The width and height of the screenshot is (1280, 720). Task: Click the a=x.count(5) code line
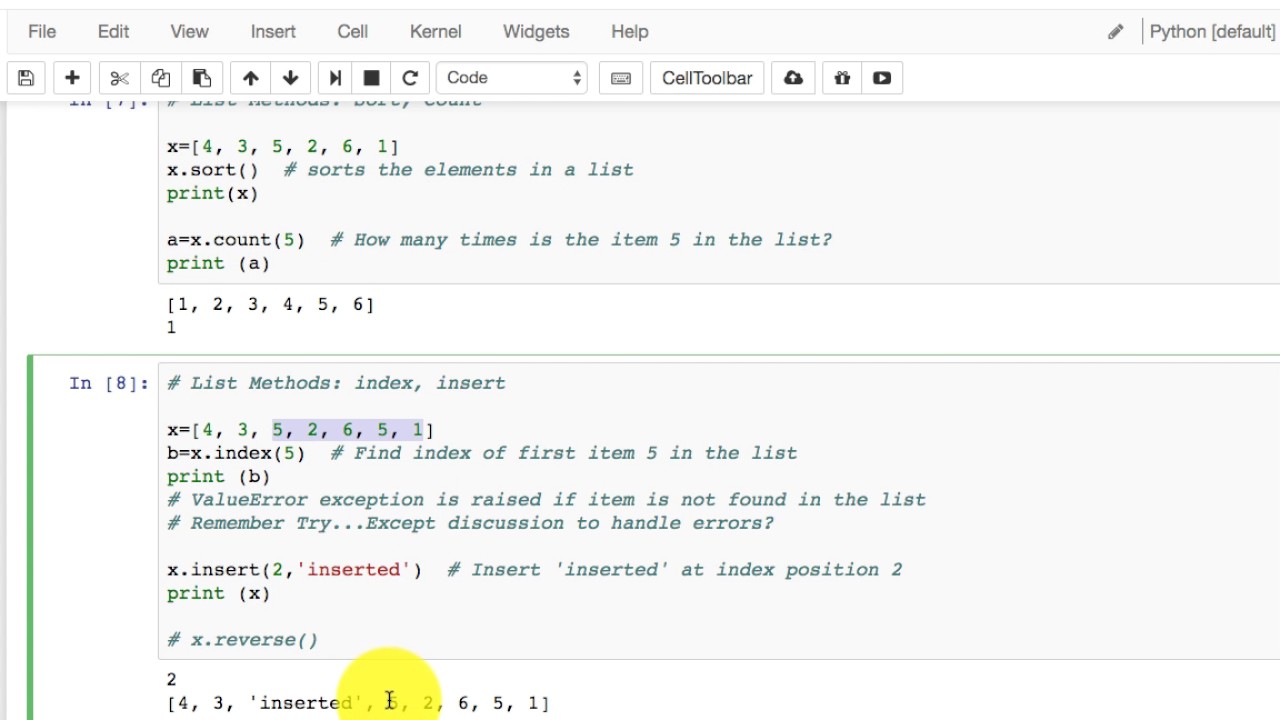pyautogui.click(x=499, y=240)
